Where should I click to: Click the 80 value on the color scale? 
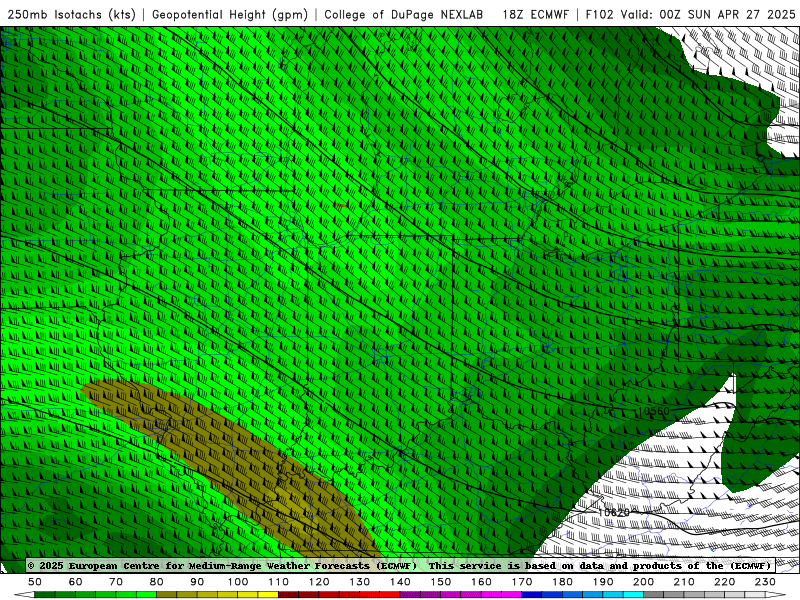pyautogui.click(x=157, y=582)
